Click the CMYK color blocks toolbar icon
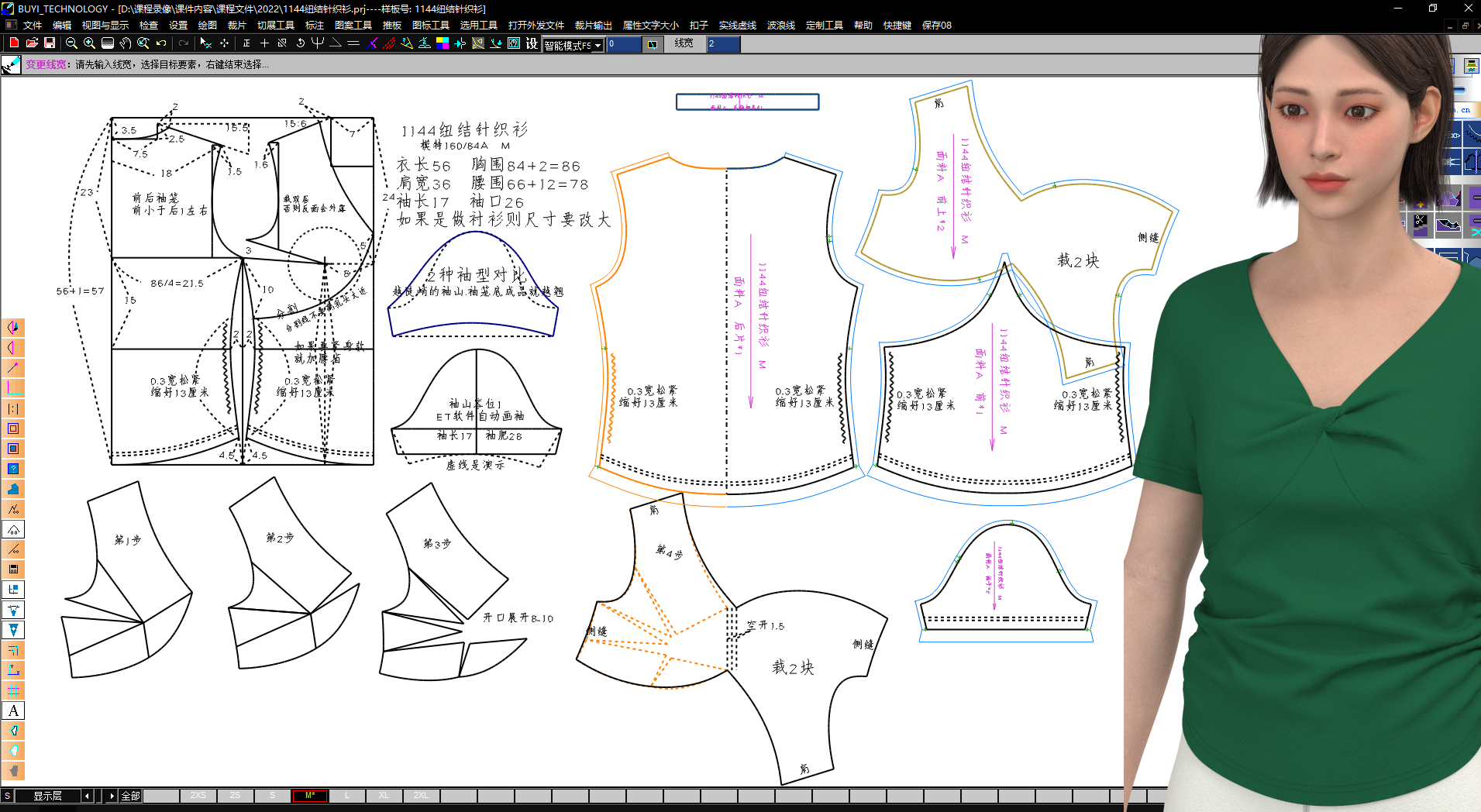1481x812 pixels. [443, 43]
